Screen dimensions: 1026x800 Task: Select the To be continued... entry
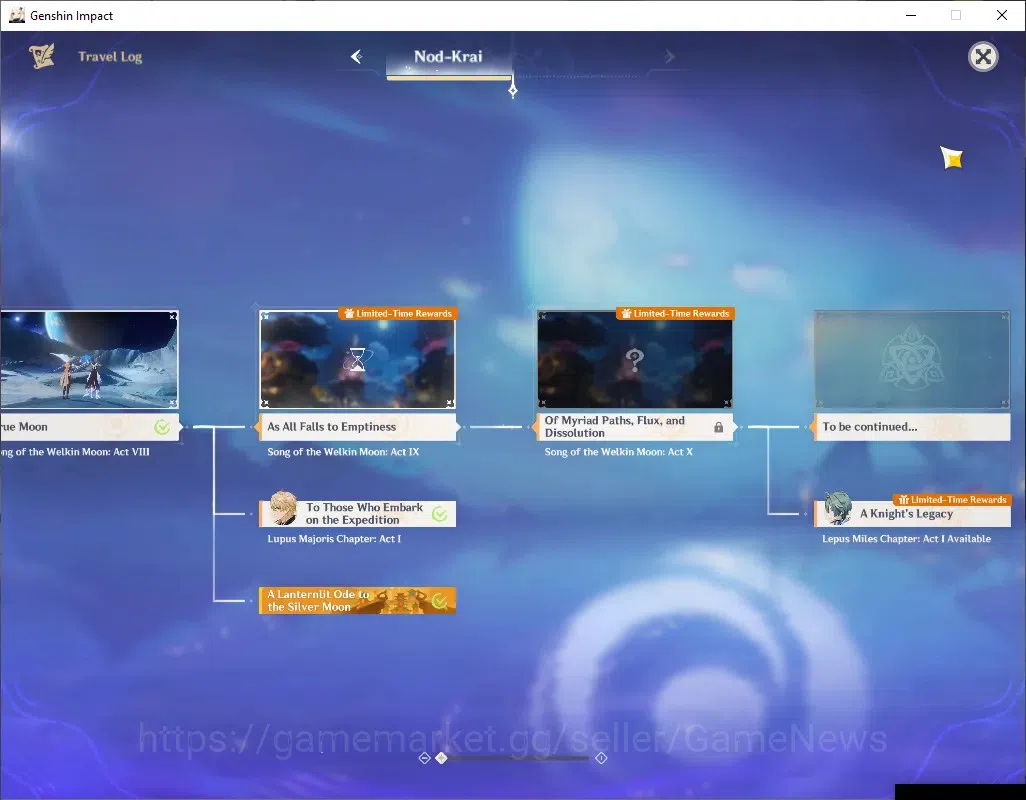pos(912,427)
